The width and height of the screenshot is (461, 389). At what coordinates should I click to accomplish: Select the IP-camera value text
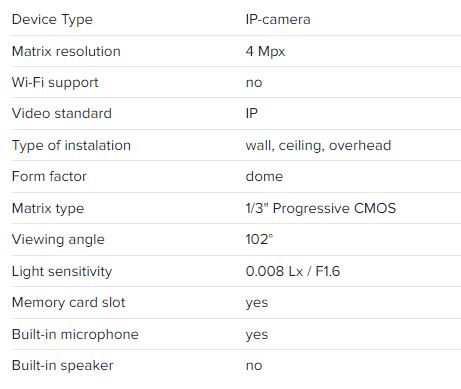(x=278, y=19)
